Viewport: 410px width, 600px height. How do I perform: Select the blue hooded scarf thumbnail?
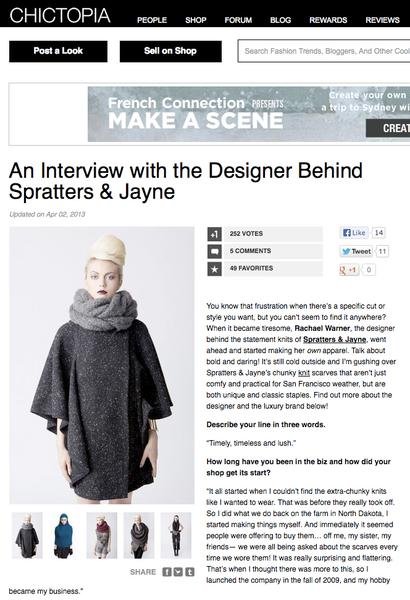click(x=64, y=536)
